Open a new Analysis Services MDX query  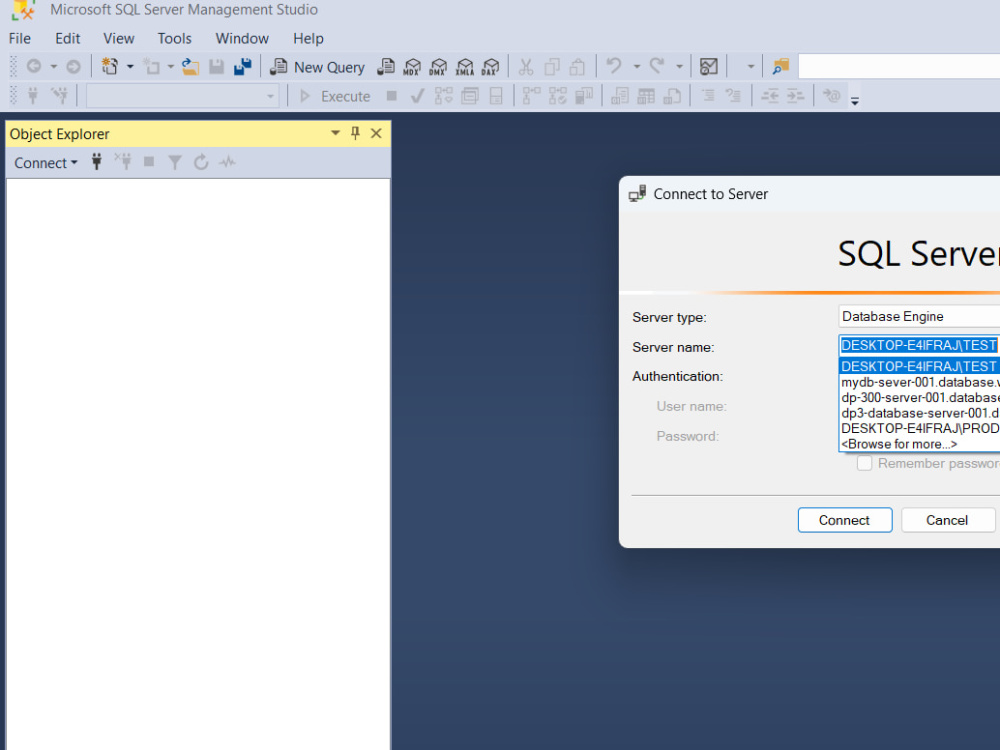pos(412,67)
